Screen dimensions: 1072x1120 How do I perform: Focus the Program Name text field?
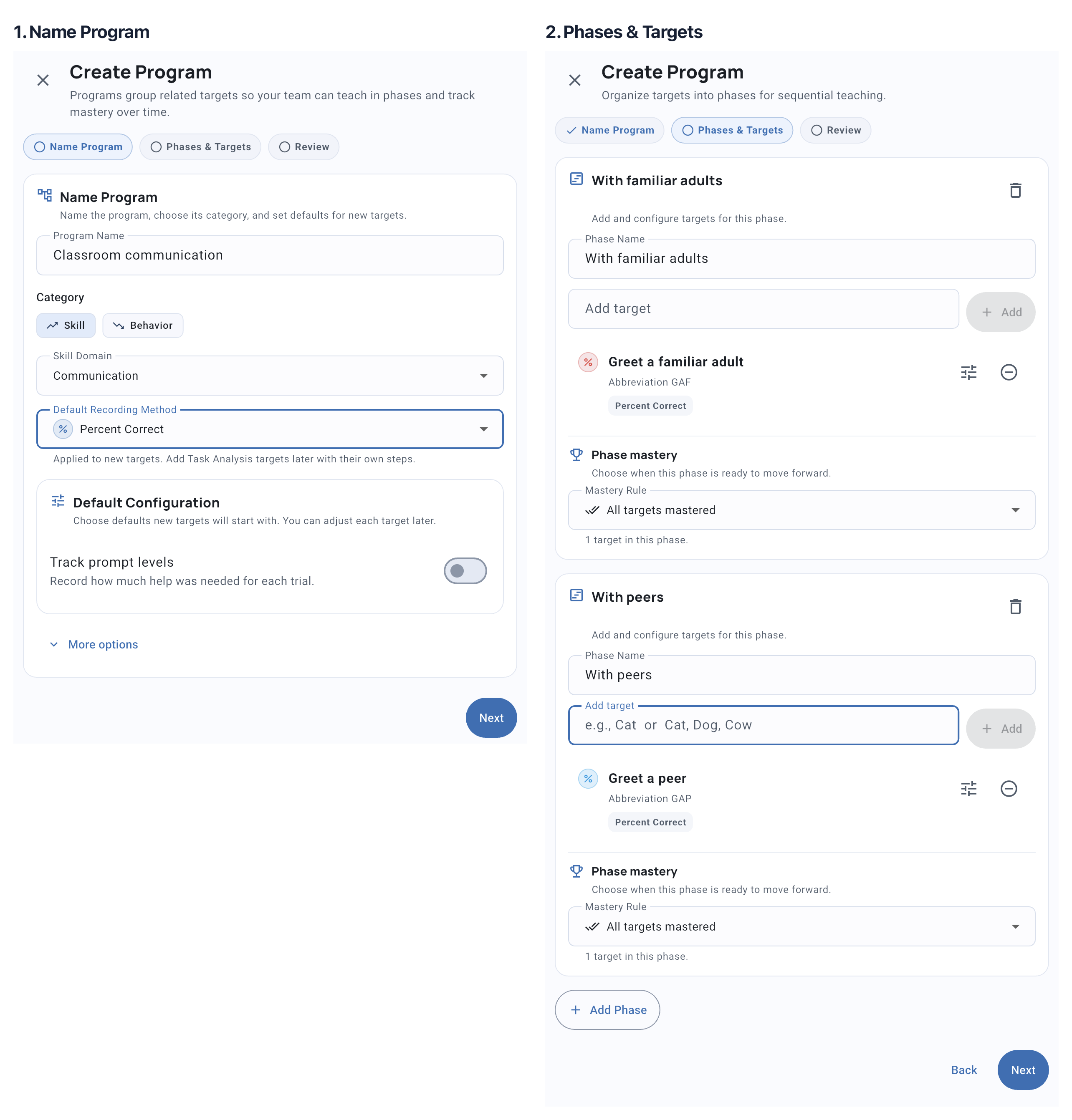point(270,255)
